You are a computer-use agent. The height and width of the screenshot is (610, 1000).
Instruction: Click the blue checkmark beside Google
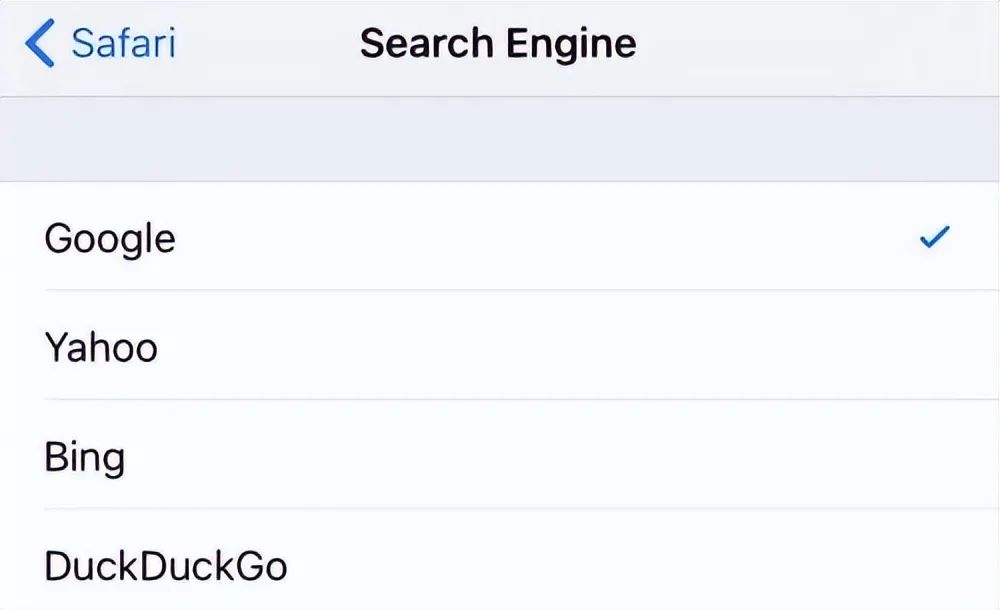(934, 238)
